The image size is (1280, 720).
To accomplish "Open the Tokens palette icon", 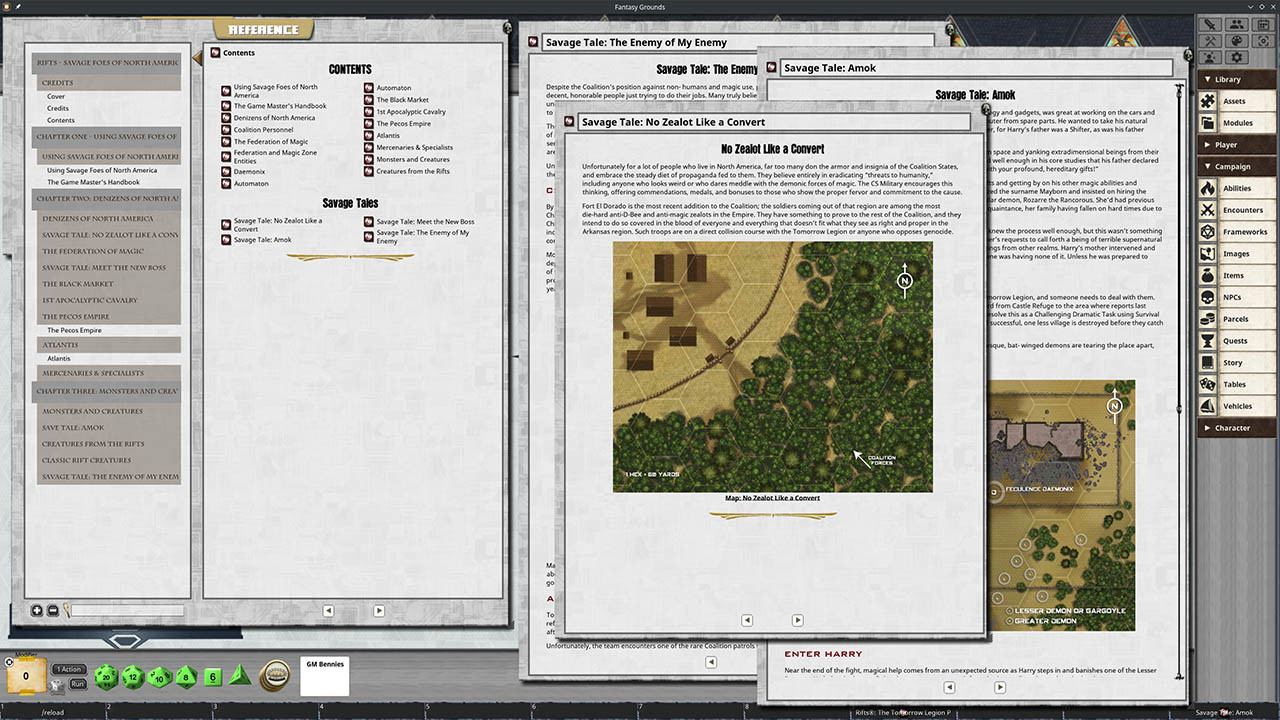I will (x=1237, y=40).
